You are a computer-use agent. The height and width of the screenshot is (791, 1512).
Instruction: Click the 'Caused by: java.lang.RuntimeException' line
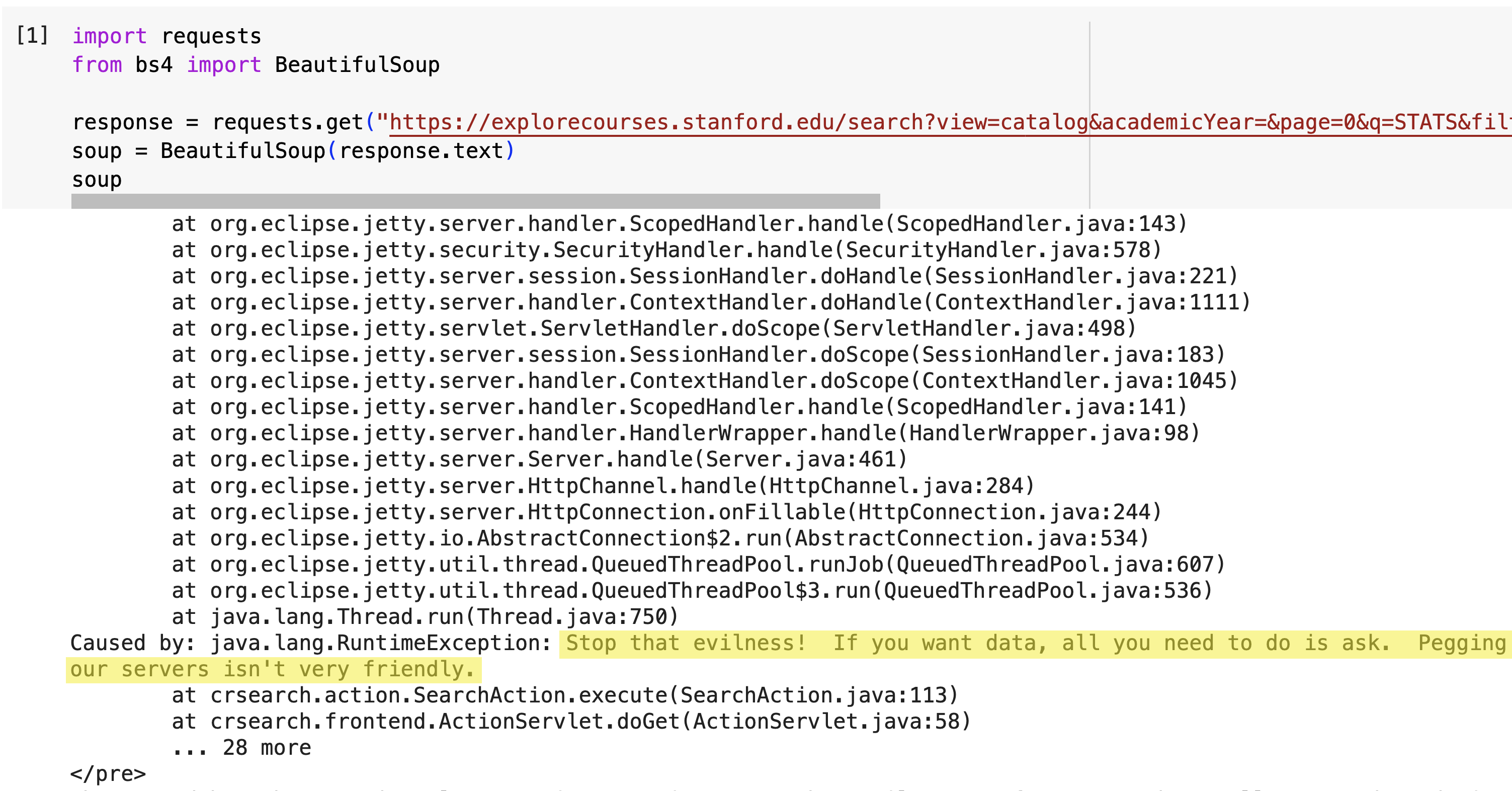pyautogui.click(x=305, y=643)
